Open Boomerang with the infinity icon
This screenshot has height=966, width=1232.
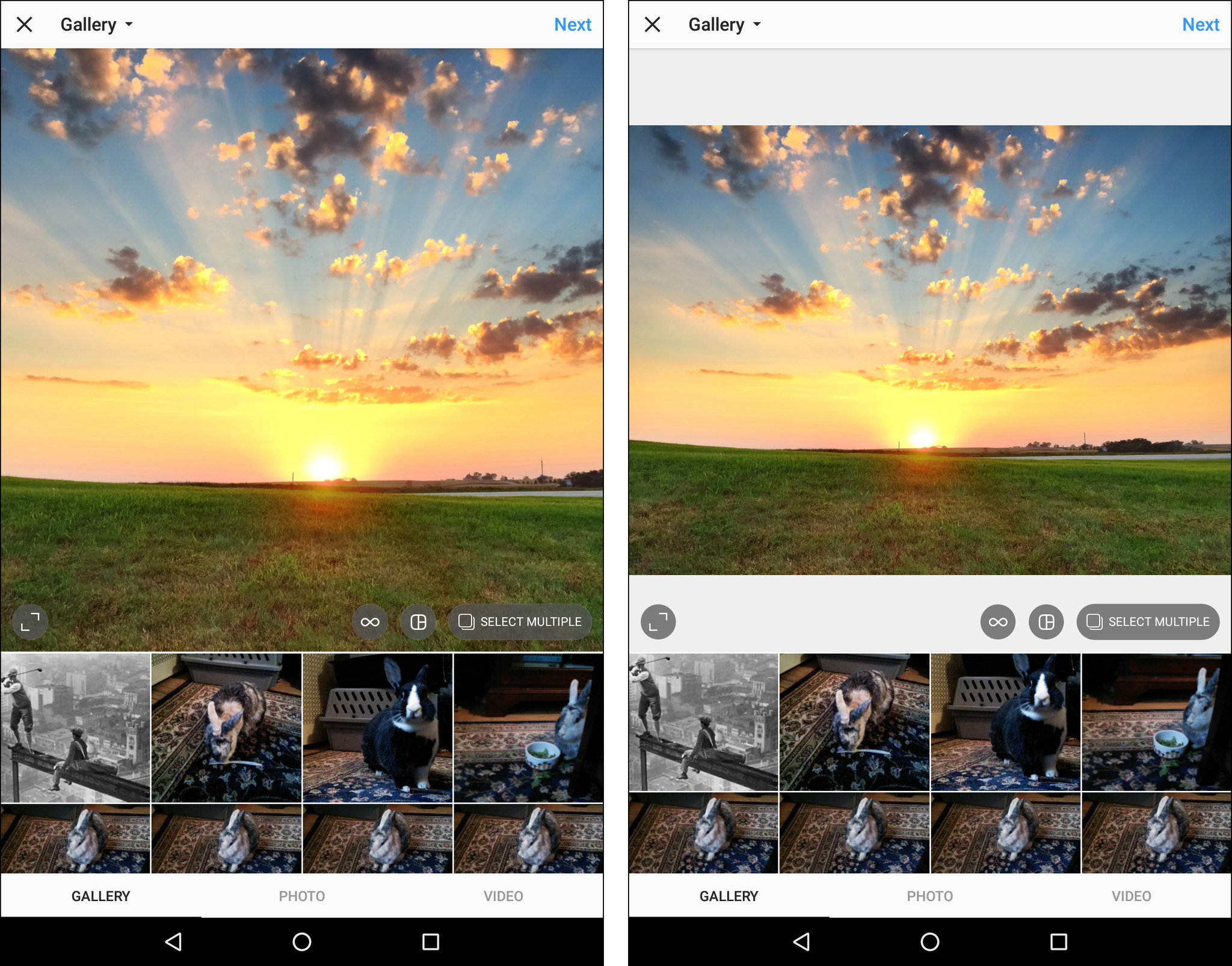point(371,622)
